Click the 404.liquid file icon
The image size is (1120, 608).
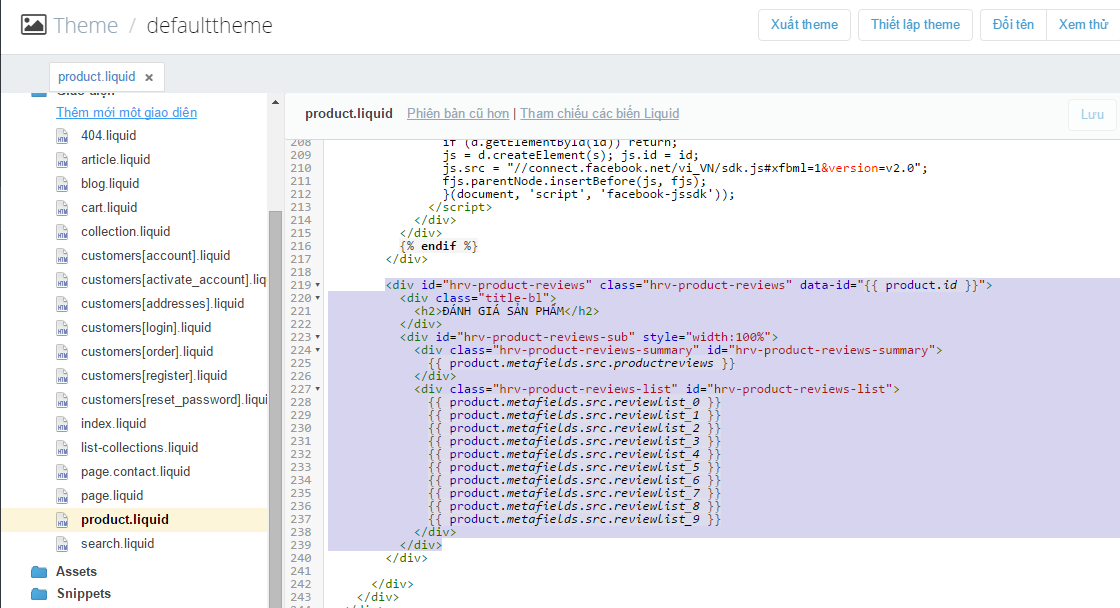click(63, 136)
